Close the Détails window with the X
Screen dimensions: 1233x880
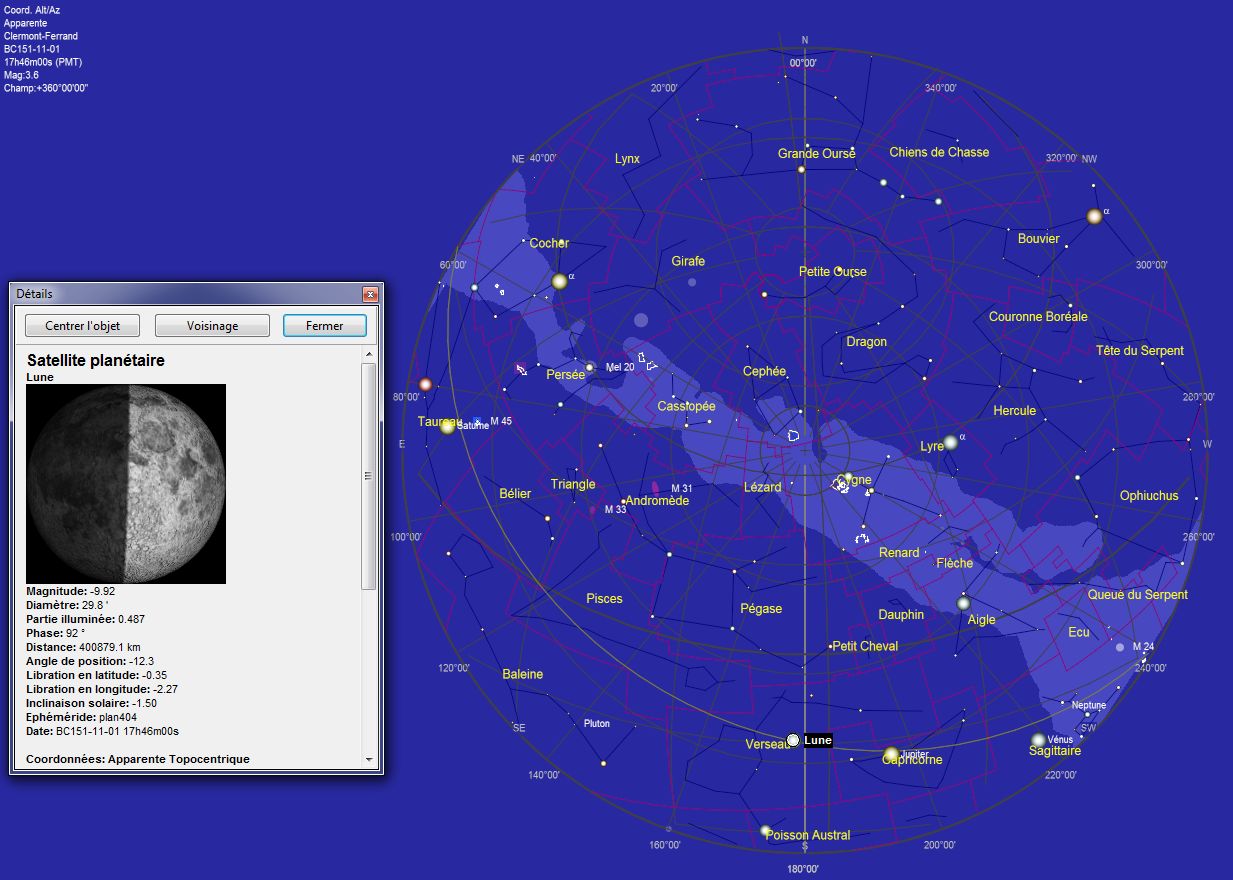click(370, 294)
